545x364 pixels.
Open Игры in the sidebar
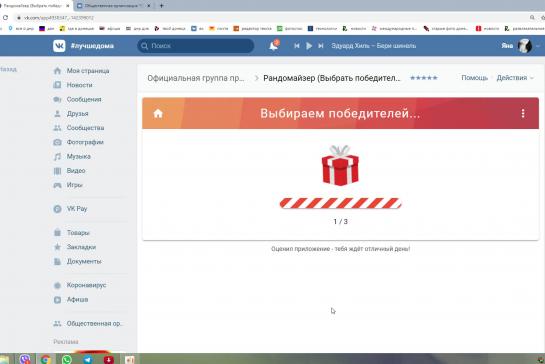click(x=74, y=185)
